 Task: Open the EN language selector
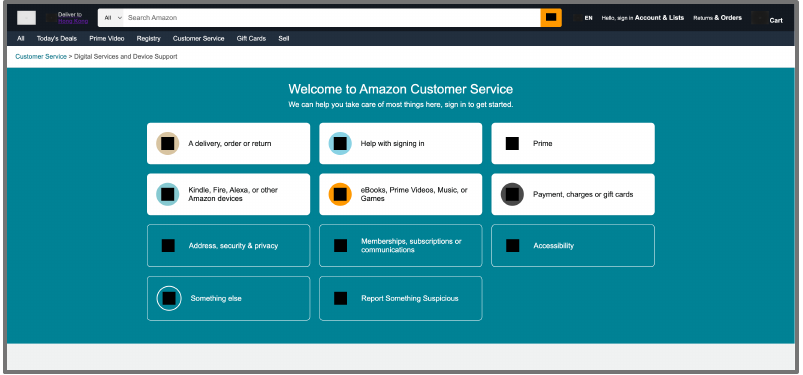(583, 18)
